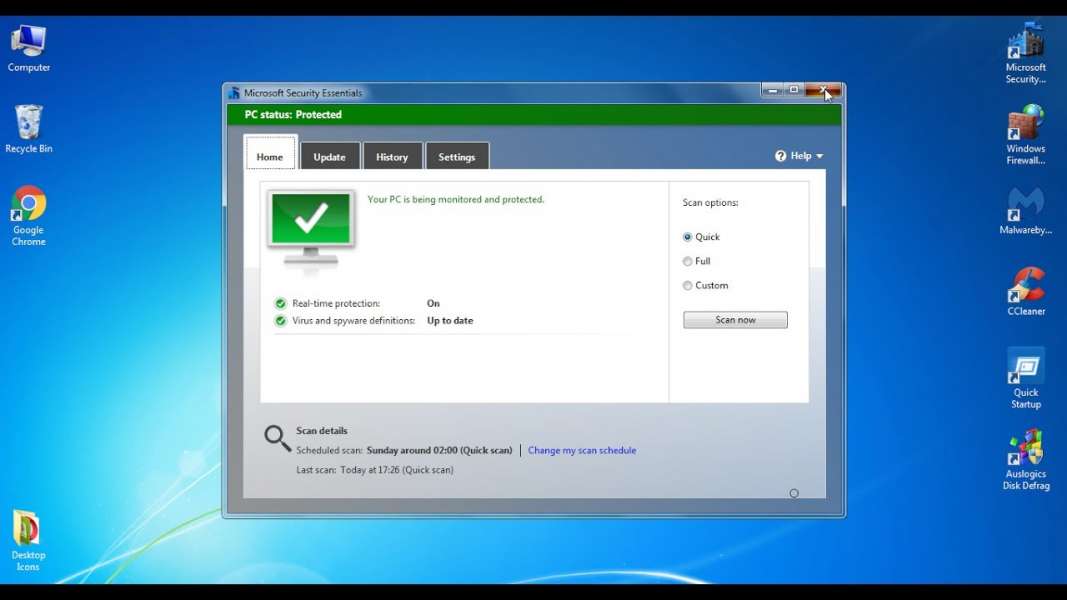Click the Microsoft Security Essentials title bar icon
Screen dimensions: 1067x600
(x=234, y=93)
